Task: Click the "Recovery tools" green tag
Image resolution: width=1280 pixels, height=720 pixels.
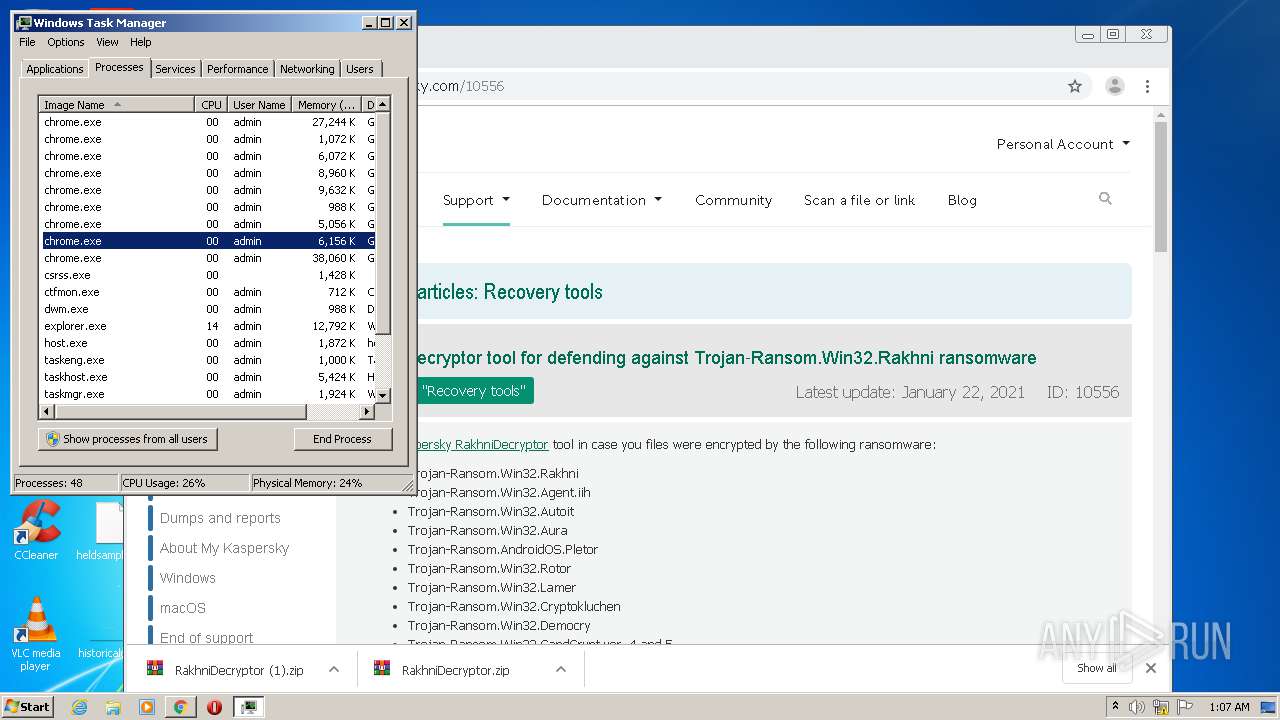Action: pyautogui.click(x=474, y=391)
